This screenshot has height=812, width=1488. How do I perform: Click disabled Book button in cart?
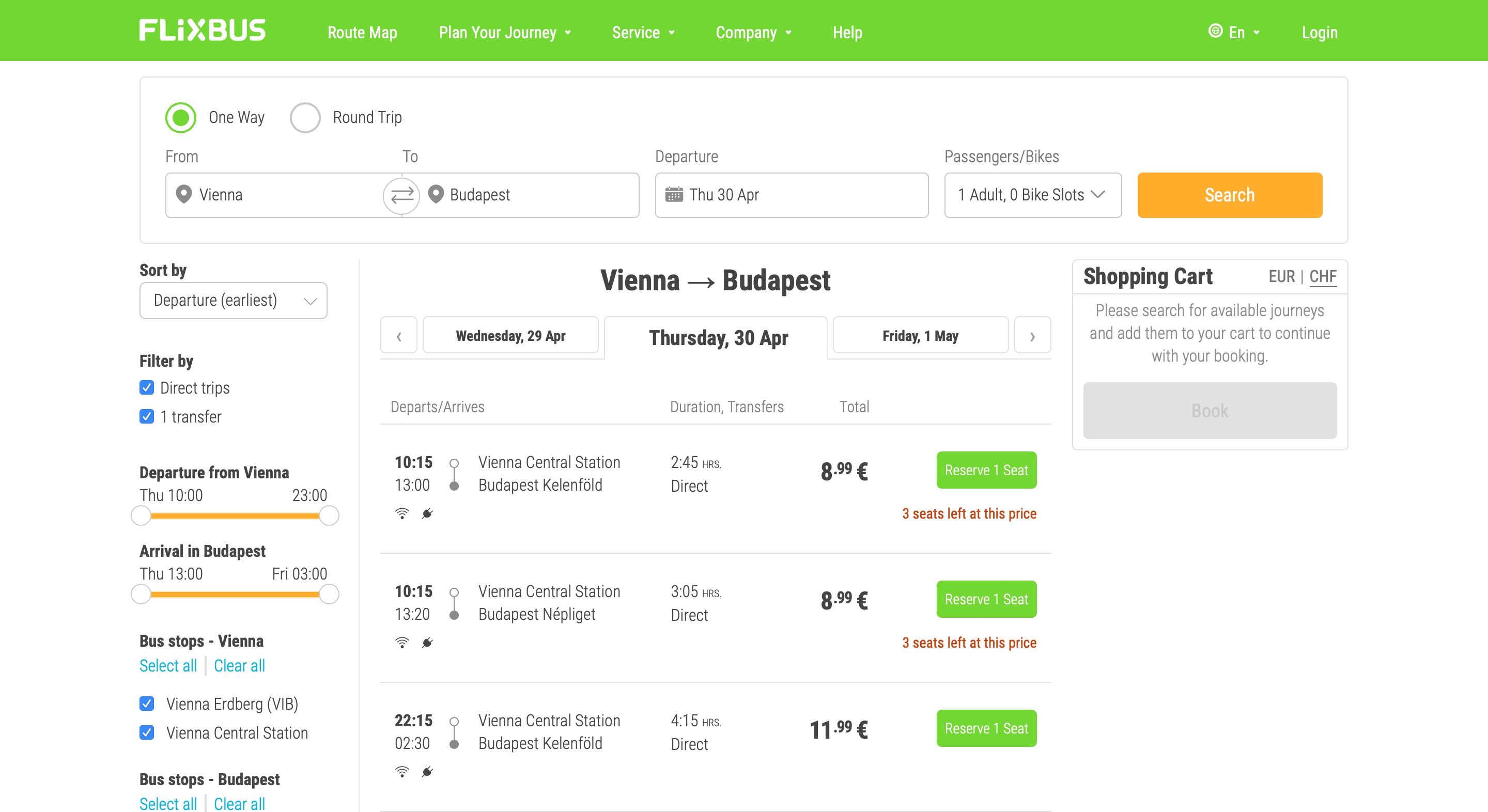(1210, 411)
